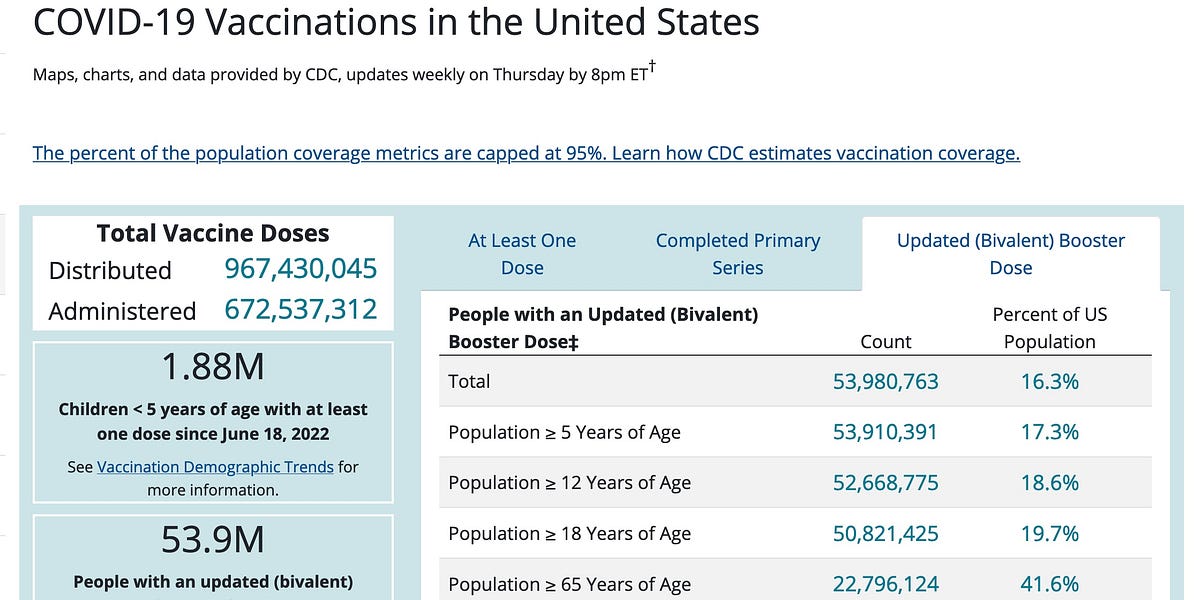Screen dimensions: 1200x600
Task: Click the 41.6% value for ages 65 and older
Action: pos(1049,583)
